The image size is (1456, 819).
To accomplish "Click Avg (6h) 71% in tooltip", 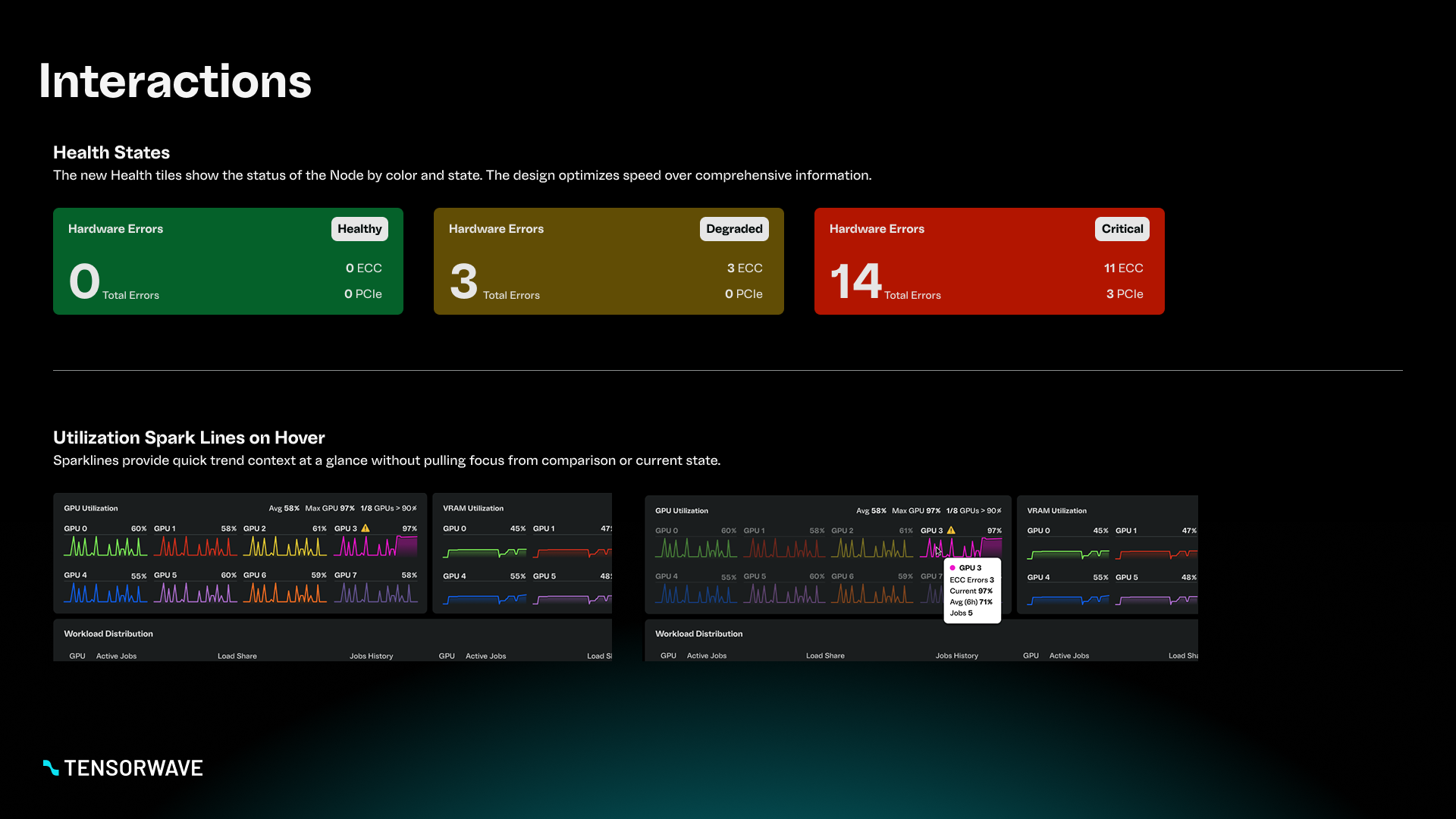I will tap(971, 602).
